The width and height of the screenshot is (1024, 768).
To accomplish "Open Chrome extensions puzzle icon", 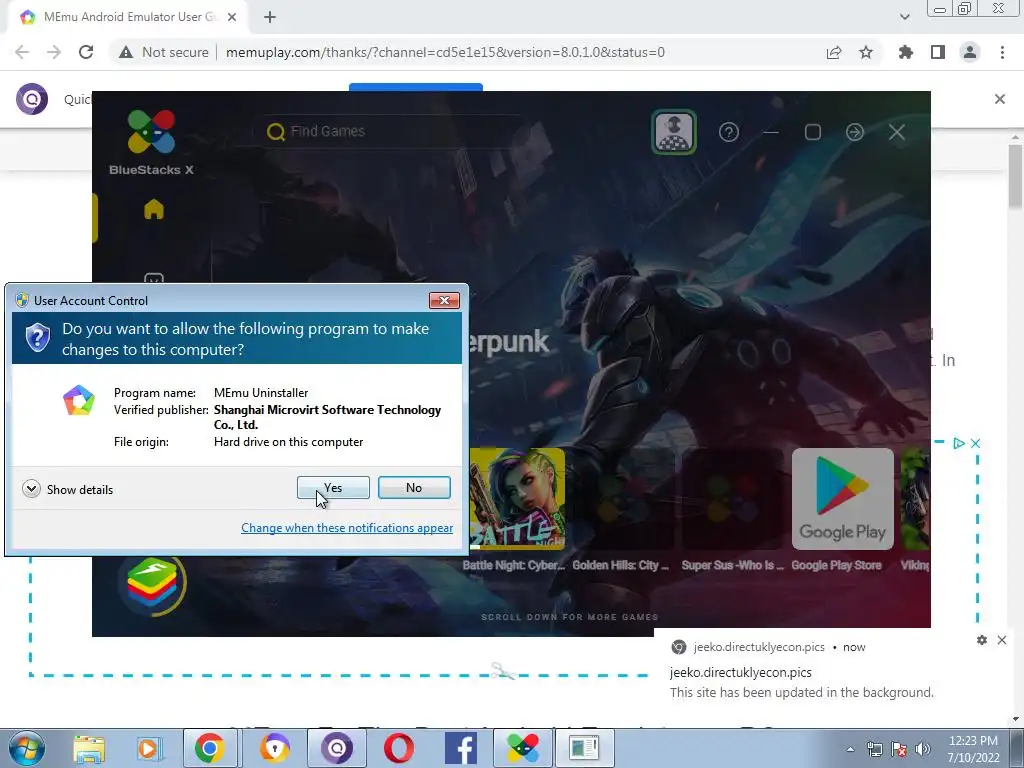I will point(906,52).
